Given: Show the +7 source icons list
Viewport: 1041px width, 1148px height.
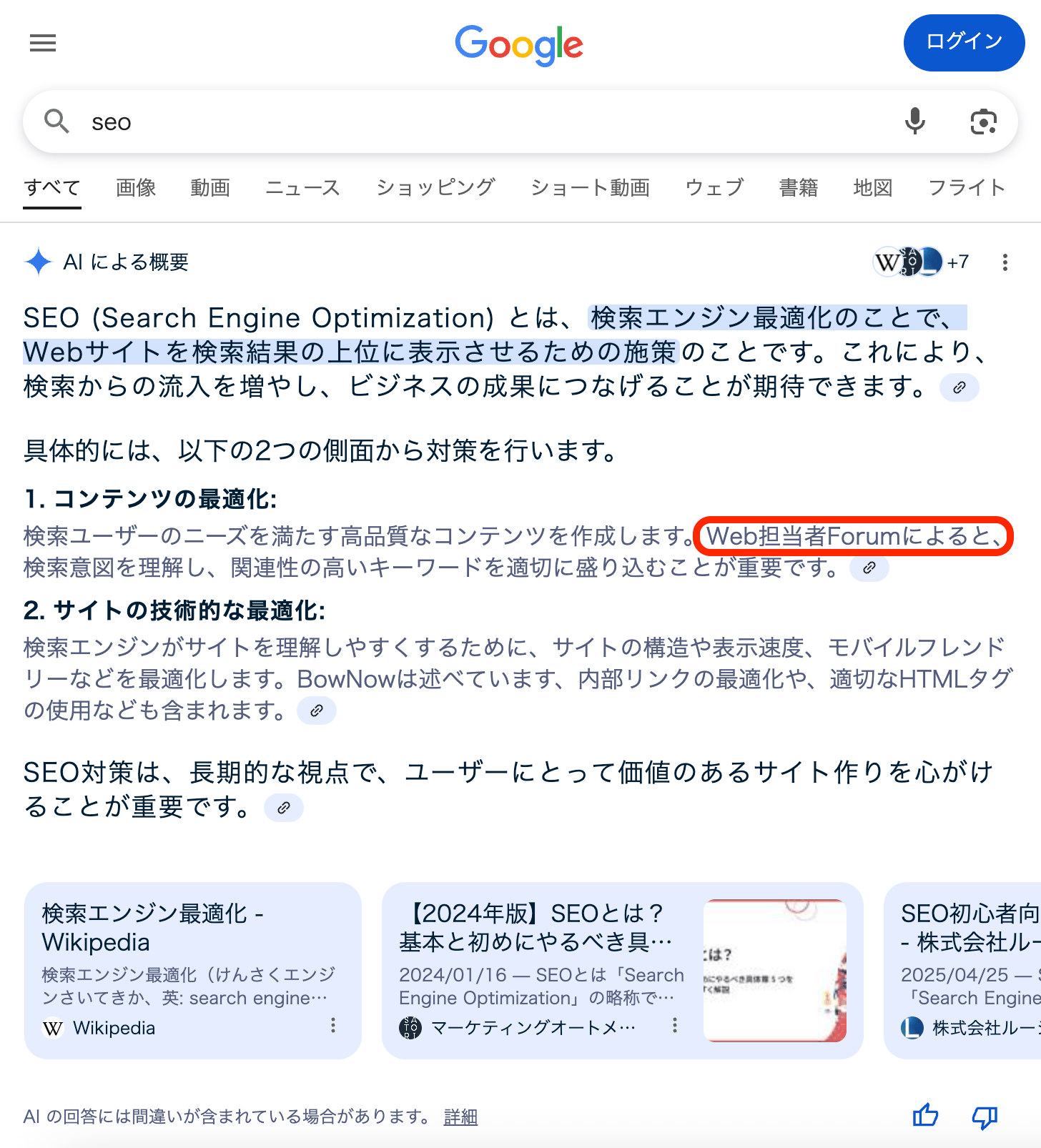Looking at the screenshot, I should coord(921,262).
